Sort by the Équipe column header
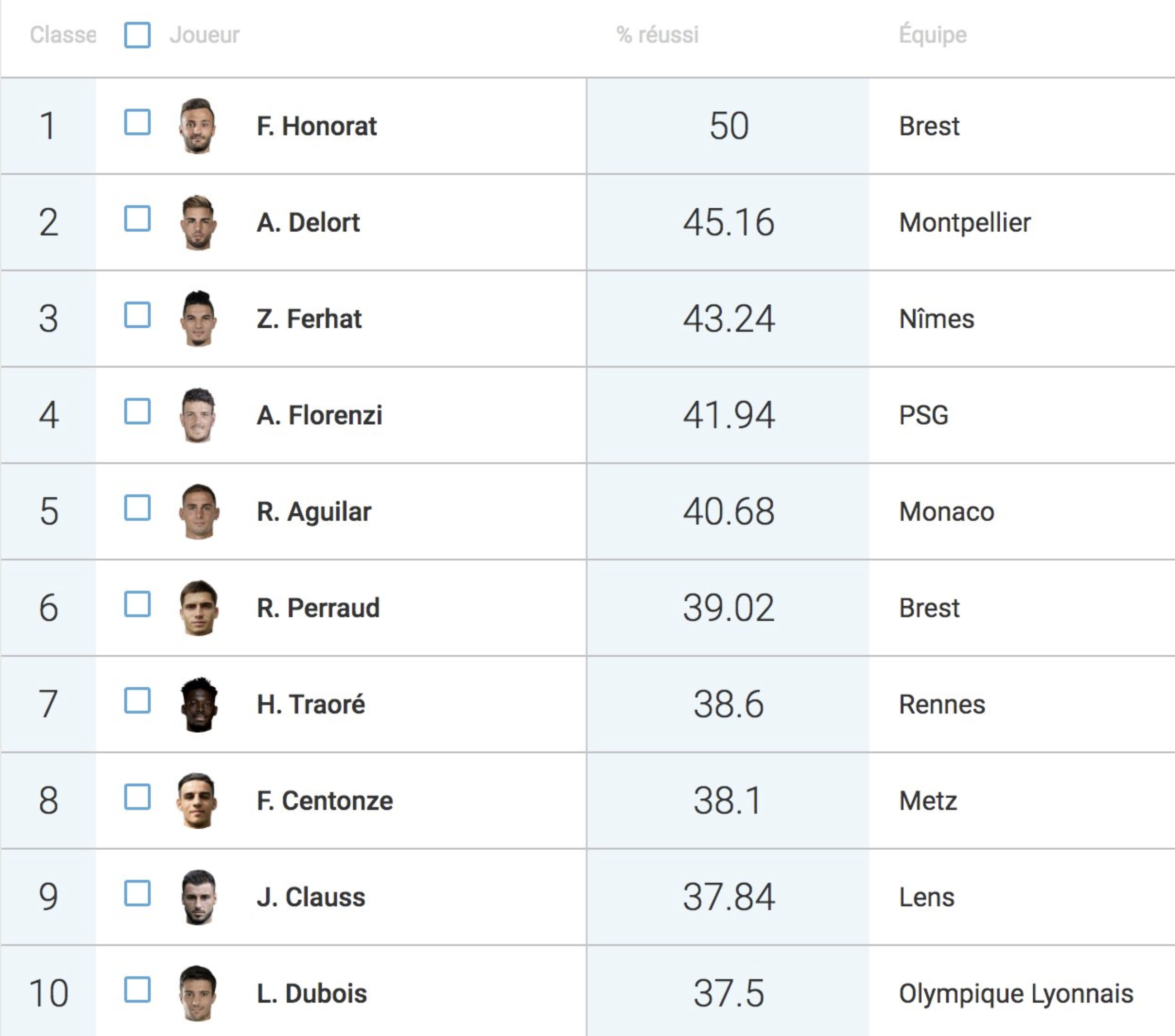The height and width of the screenshot is (1036, 1175). tap(933, 34)
